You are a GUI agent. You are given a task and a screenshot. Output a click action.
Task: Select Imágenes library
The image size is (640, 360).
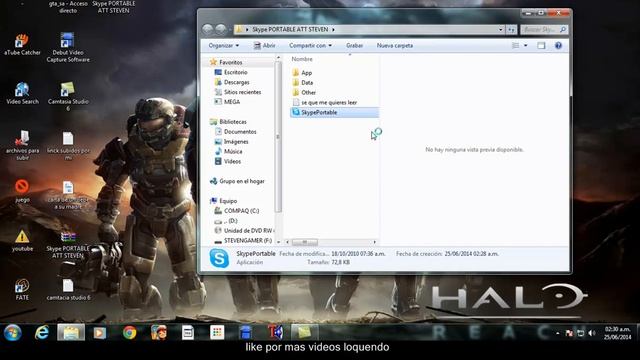236,141
